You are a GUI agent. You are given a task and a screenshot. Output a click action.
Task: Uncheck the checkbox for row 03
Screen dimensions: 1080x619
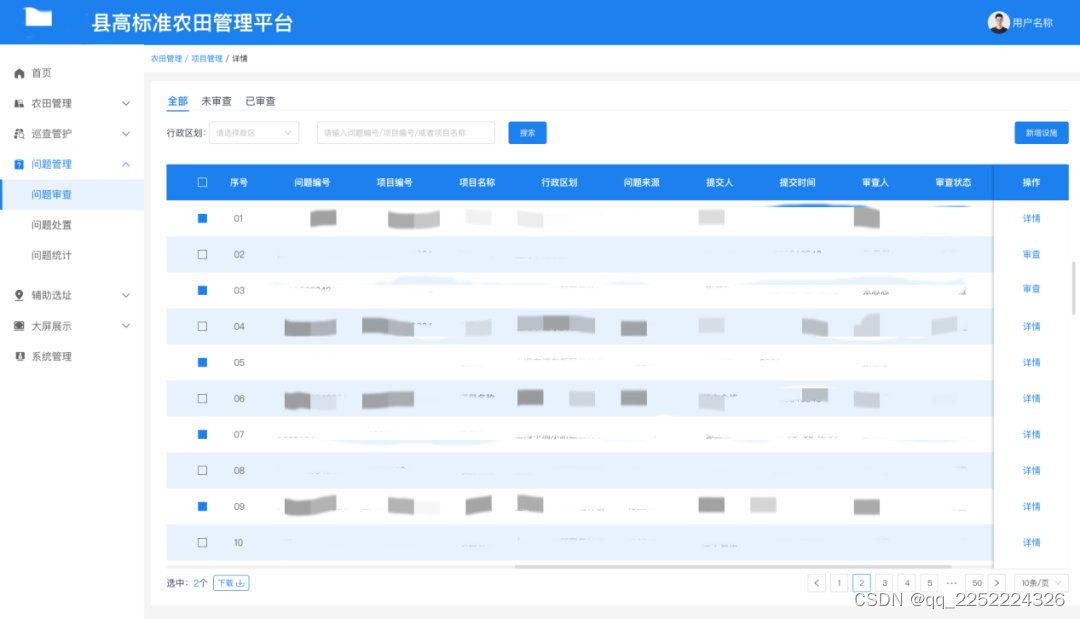point(202,291)
